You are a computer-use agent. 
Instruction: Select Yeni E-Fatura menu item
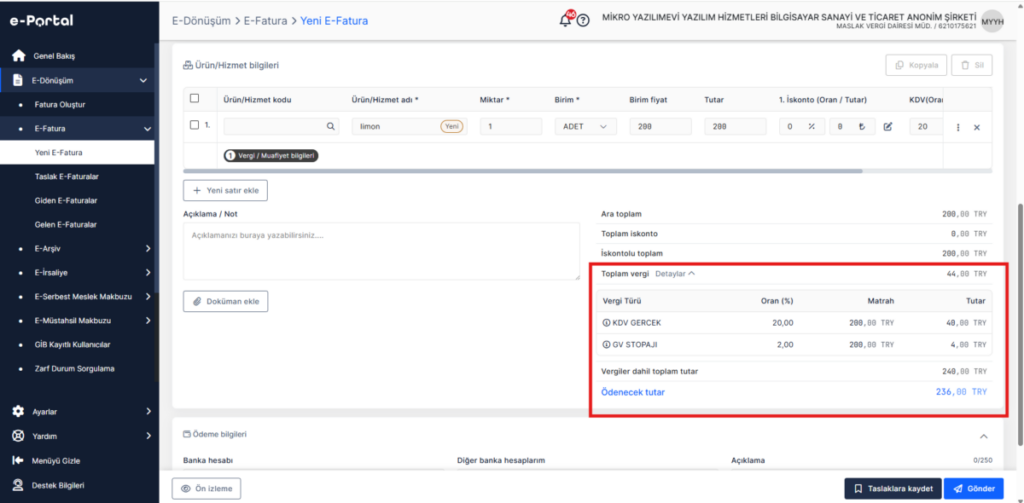coord(77,153)
